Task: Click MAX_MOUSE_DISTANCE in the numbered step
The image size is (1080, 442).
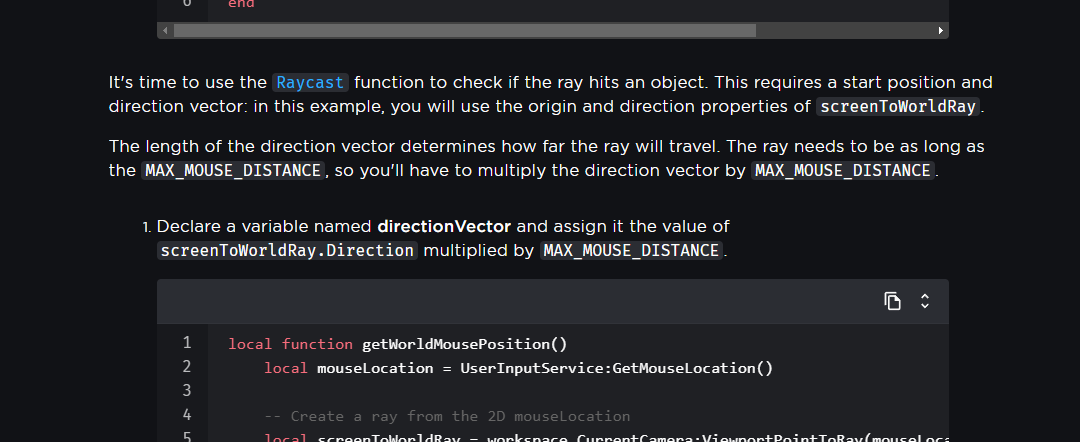Action: click(631, 251)
